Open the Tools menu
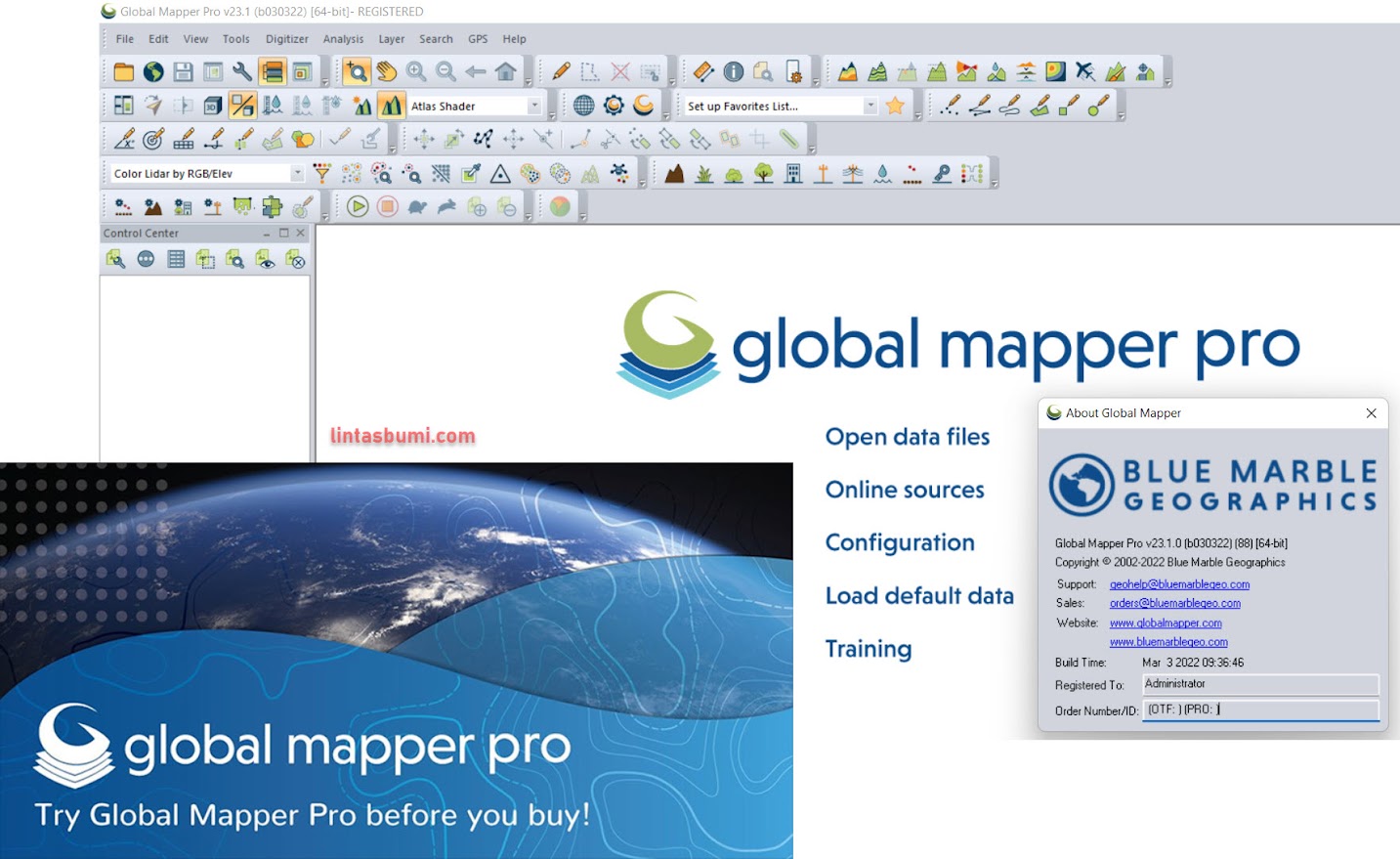The height and width of the screenshot is (859, 1400). tap(235, 39)
